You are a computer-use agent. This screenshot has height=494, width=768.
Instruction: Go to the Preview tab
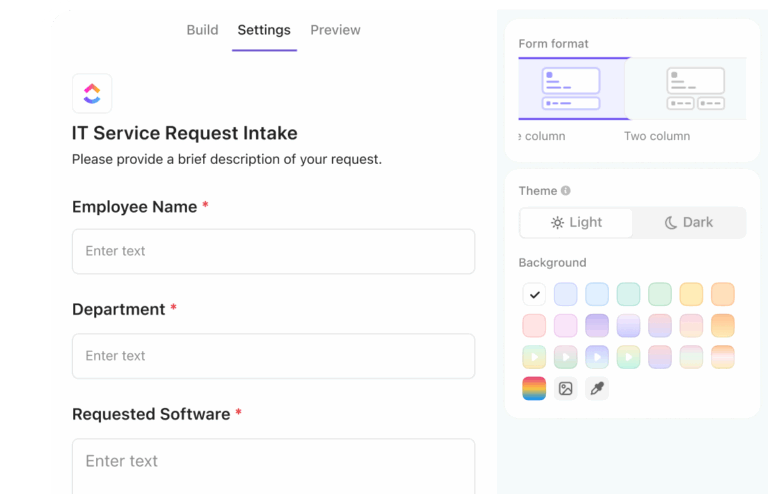[x=336, y=30]
